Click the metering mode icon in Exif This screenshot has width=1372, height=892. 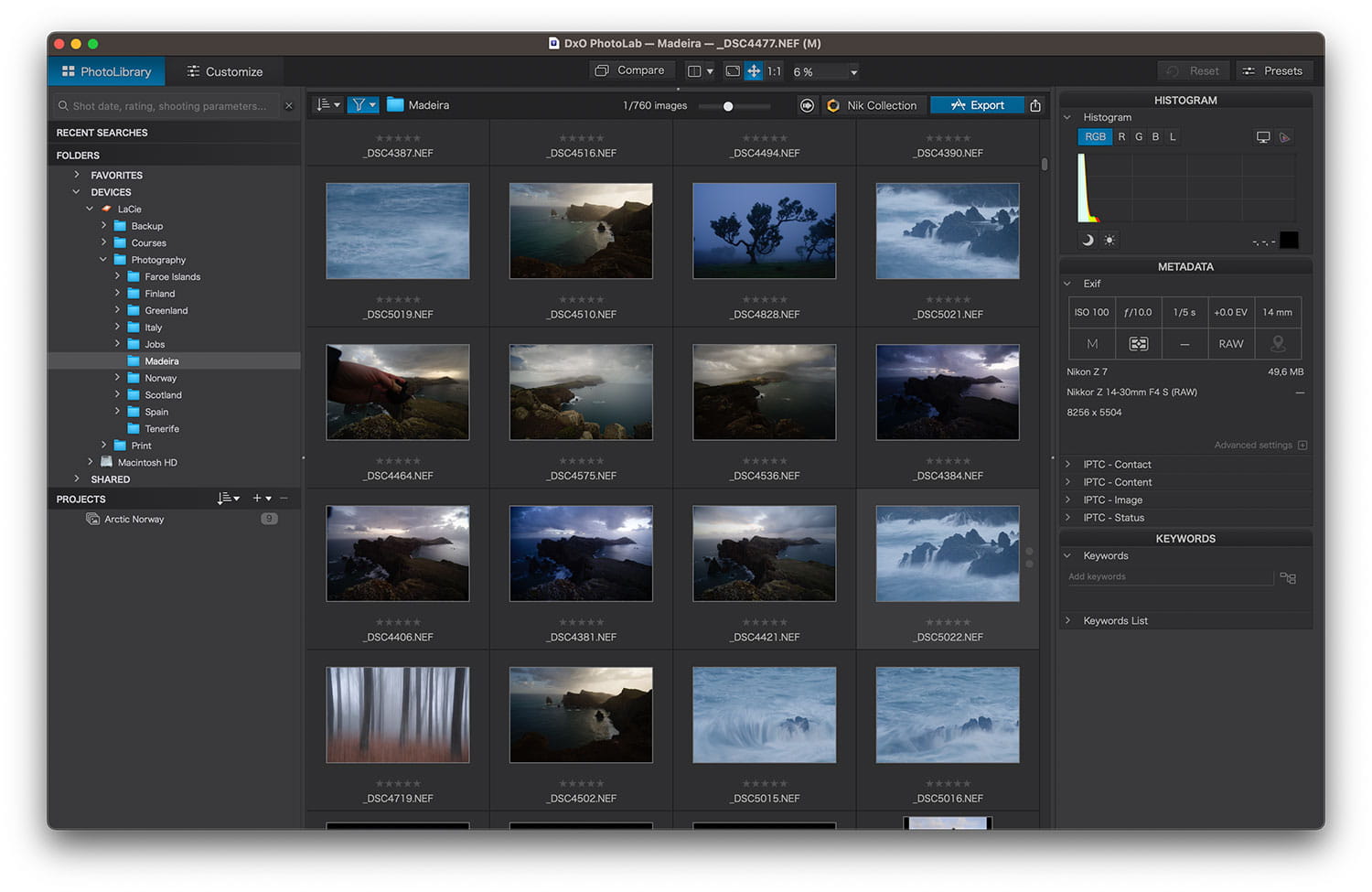1138,344
